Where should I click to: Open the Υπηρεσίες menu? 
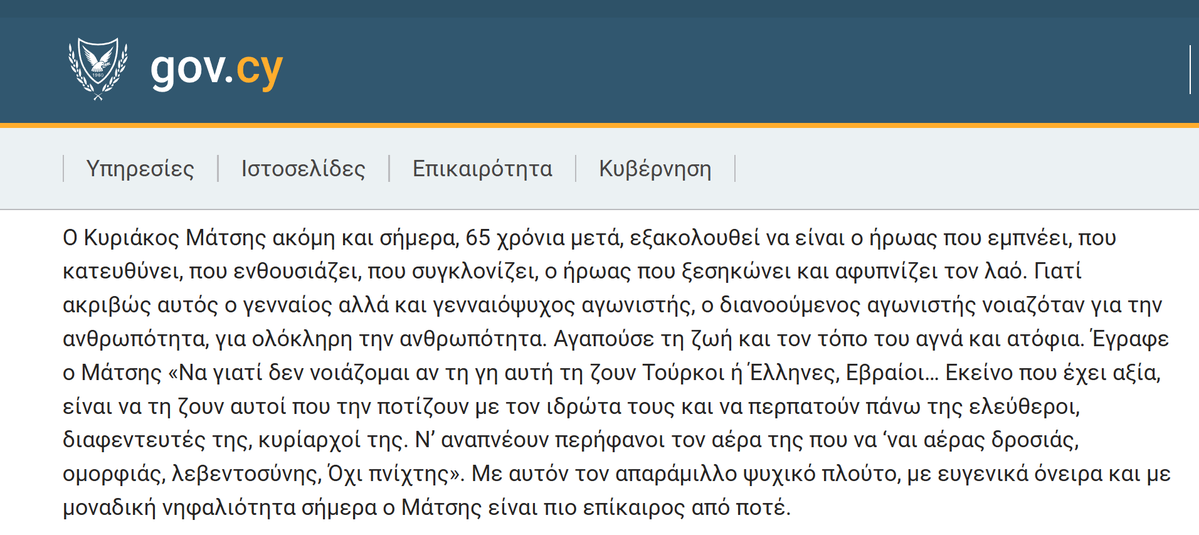coord(140,169)
